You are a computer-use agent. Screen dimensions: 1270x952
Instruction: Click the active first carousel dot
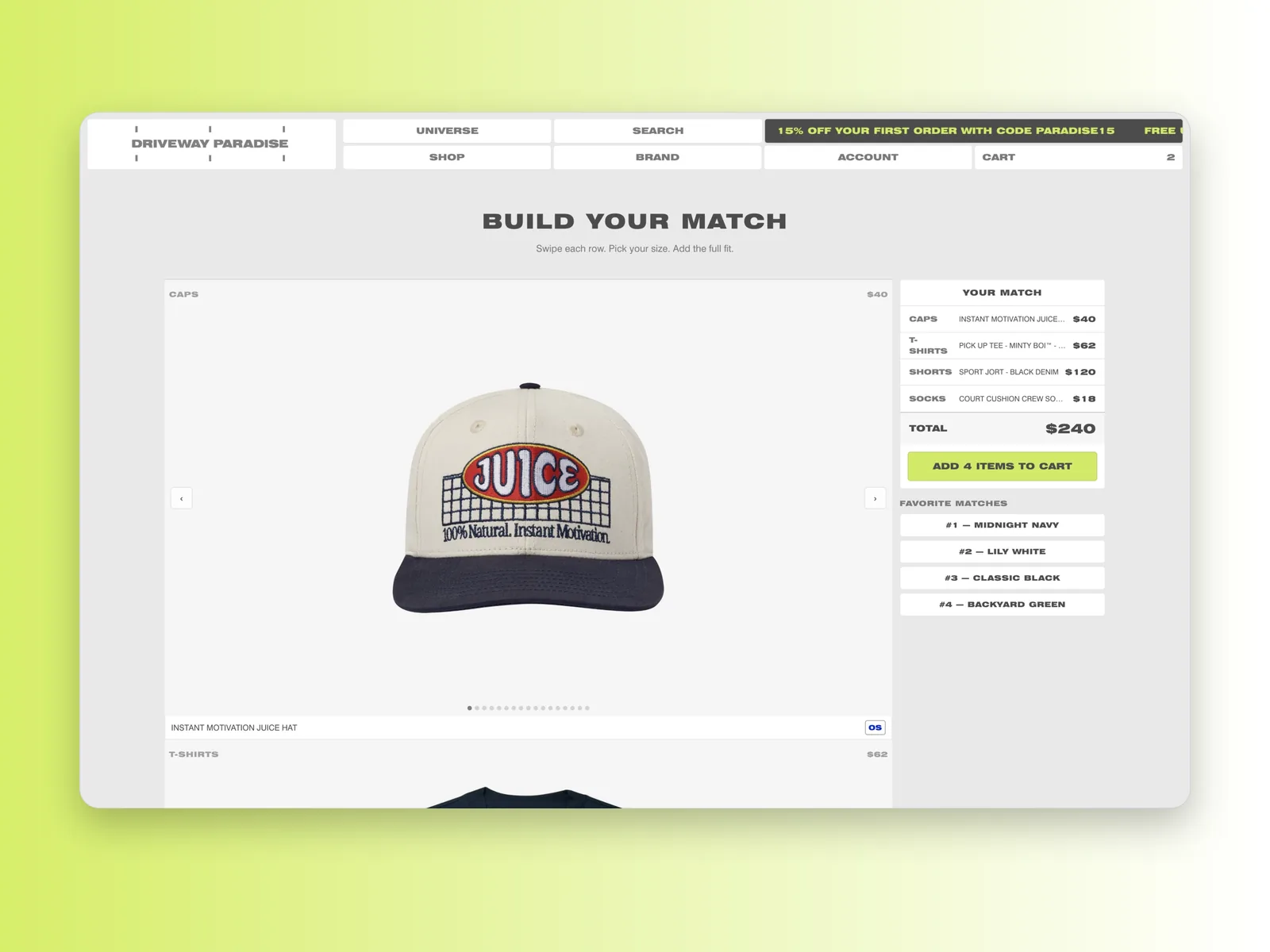469,708
